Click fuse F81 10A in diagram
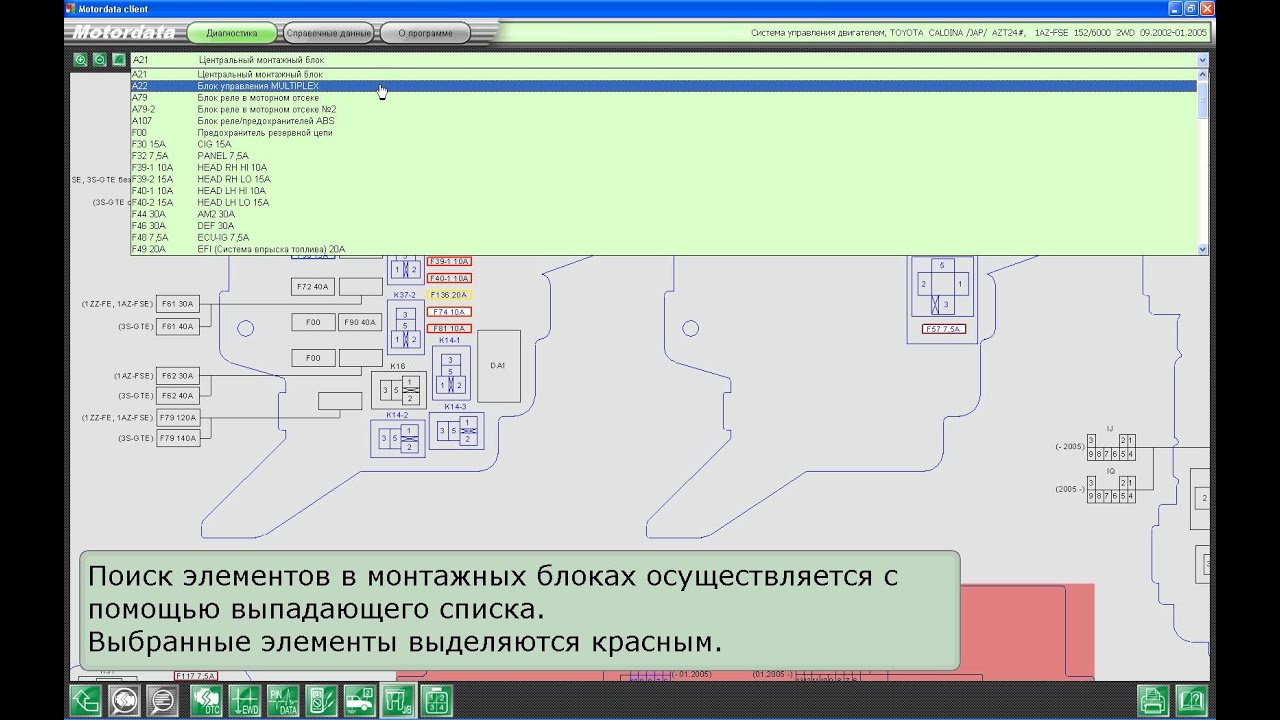Screen dimensions: 1280x720 click(x=449, y=328)
